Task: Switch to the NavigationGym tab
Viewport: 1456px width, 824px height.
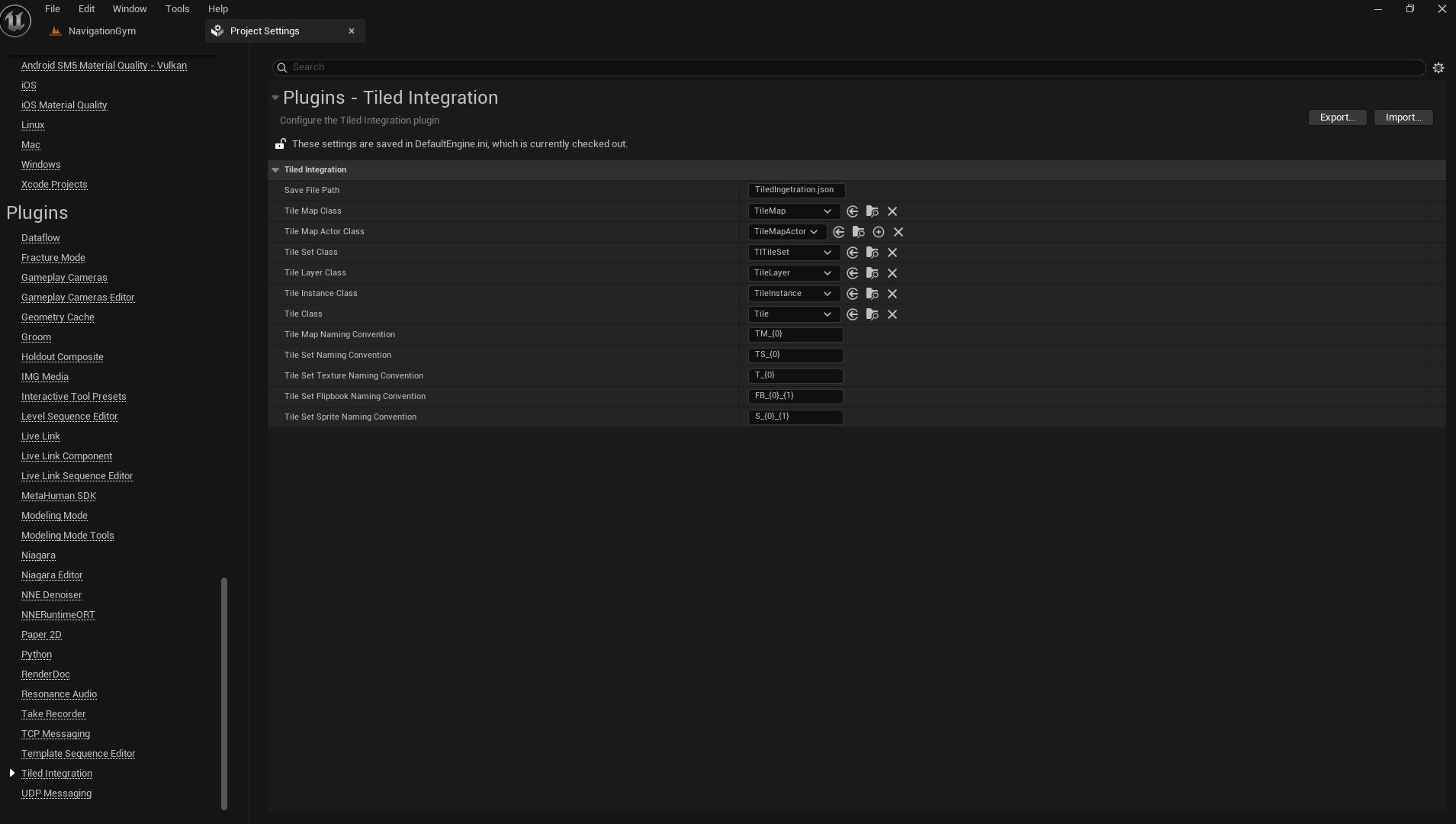Action: 101,31
